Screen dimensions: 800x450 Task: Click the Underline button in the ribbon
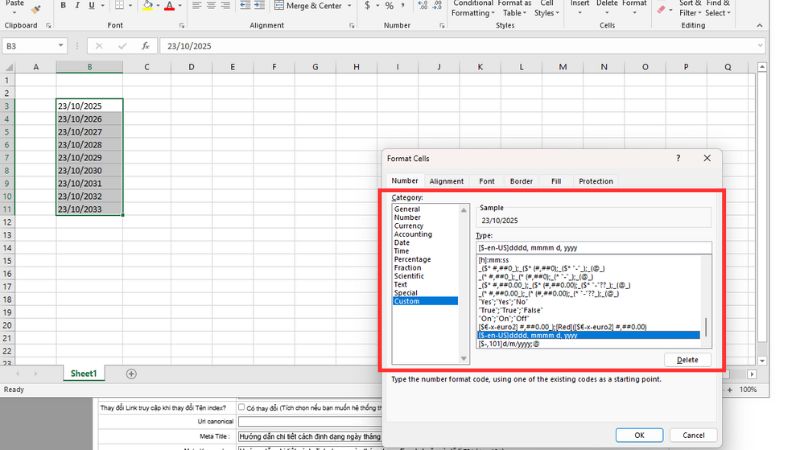coord(93,6)
